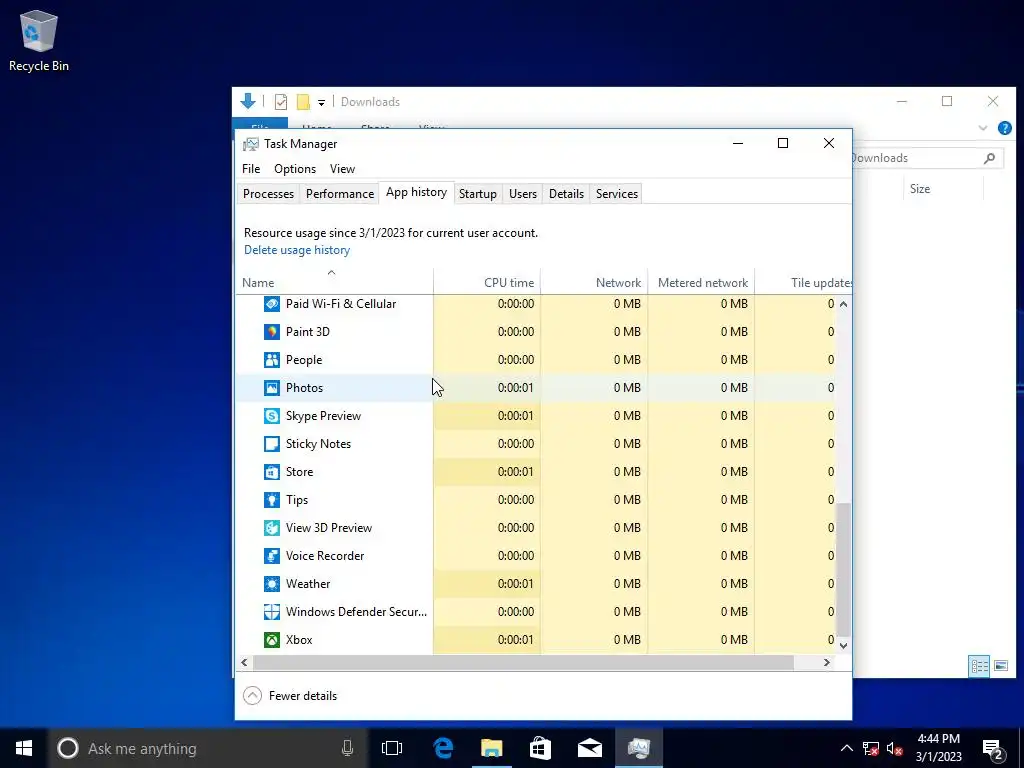Screen dimensions: 1024x768
Task: Click the Delete usage history link
Action: pos(297,250)
